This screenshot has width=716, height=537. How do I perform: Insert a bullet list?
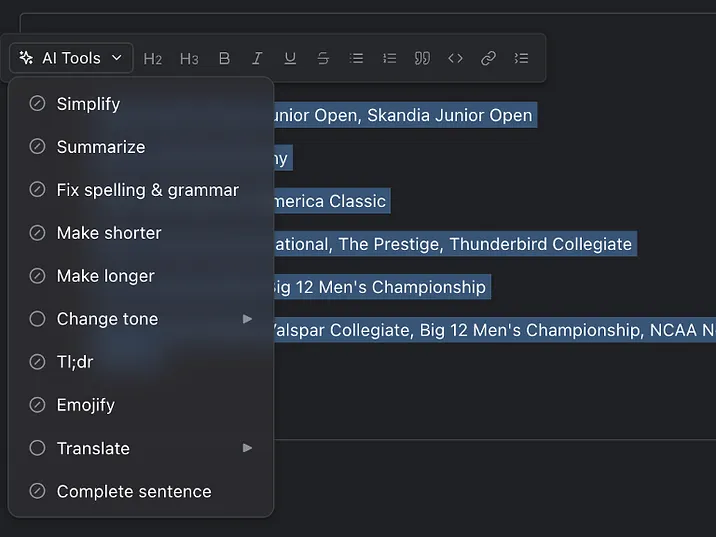pyautogui.click(x=356, y=58)
